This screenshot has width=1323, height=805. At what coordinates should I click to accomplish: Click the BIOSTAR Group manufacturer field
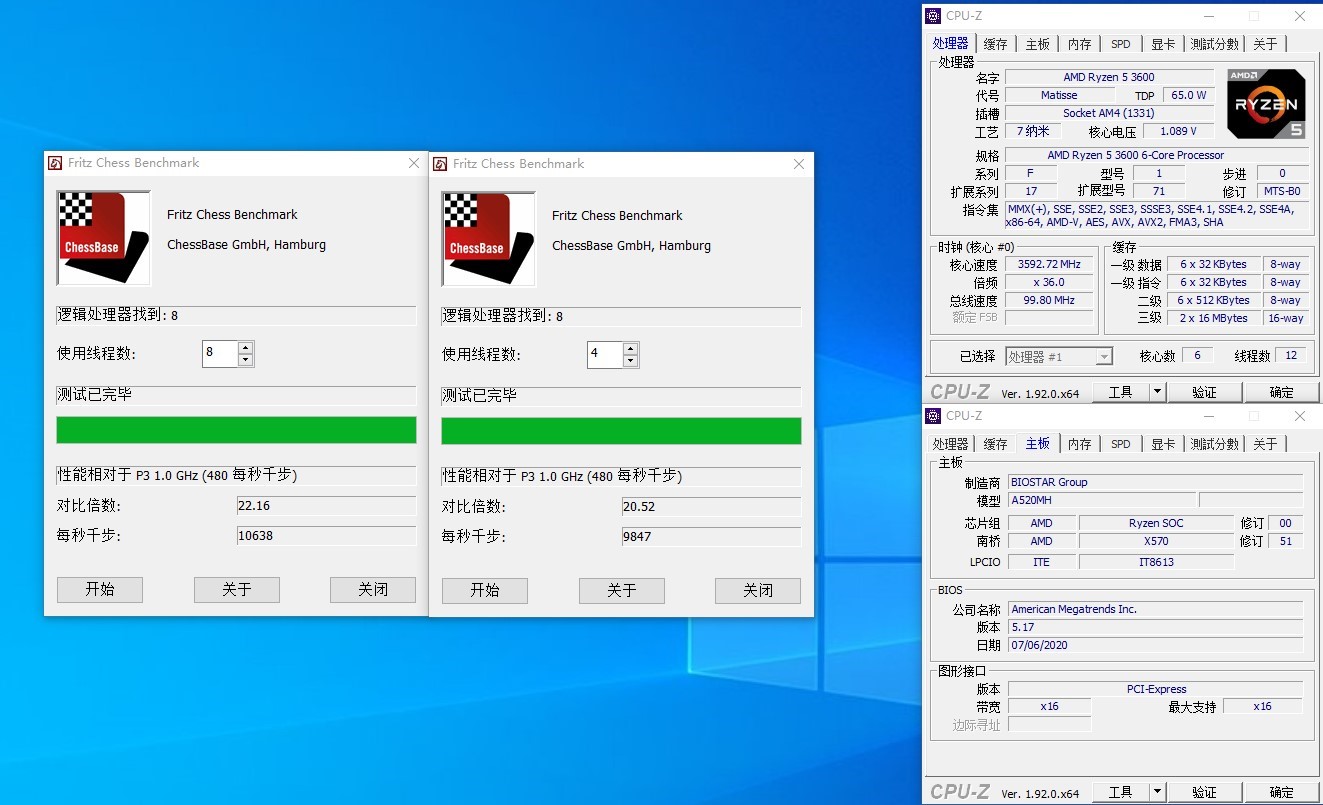tap(1155, 482)
